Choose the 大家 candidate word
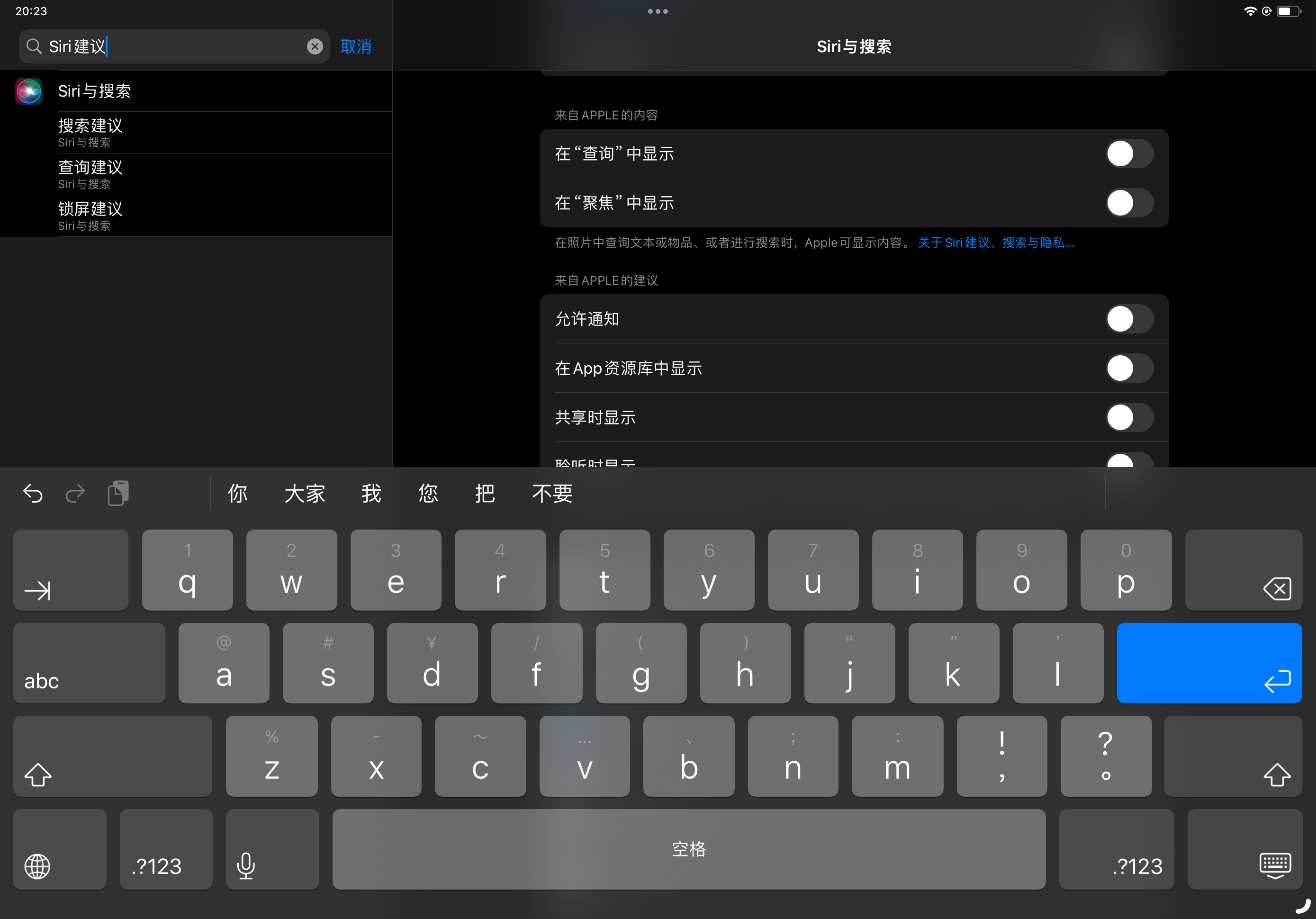Image resolution: width=1316 pixels, height=919 pixels. (304, 493)
